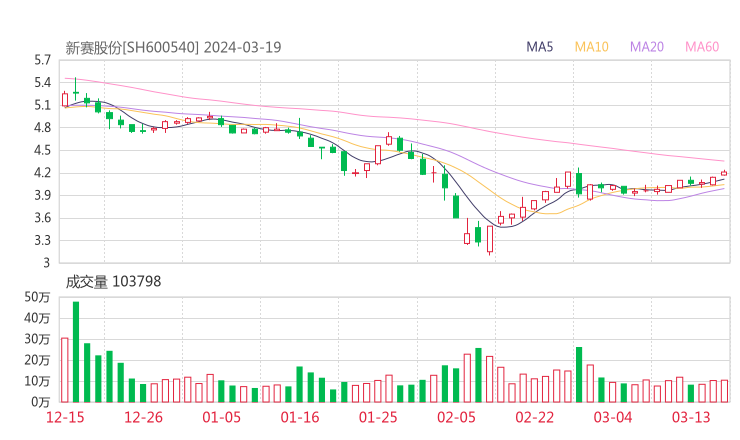Click the 3.6 price axis label

(x=42, y=218)
